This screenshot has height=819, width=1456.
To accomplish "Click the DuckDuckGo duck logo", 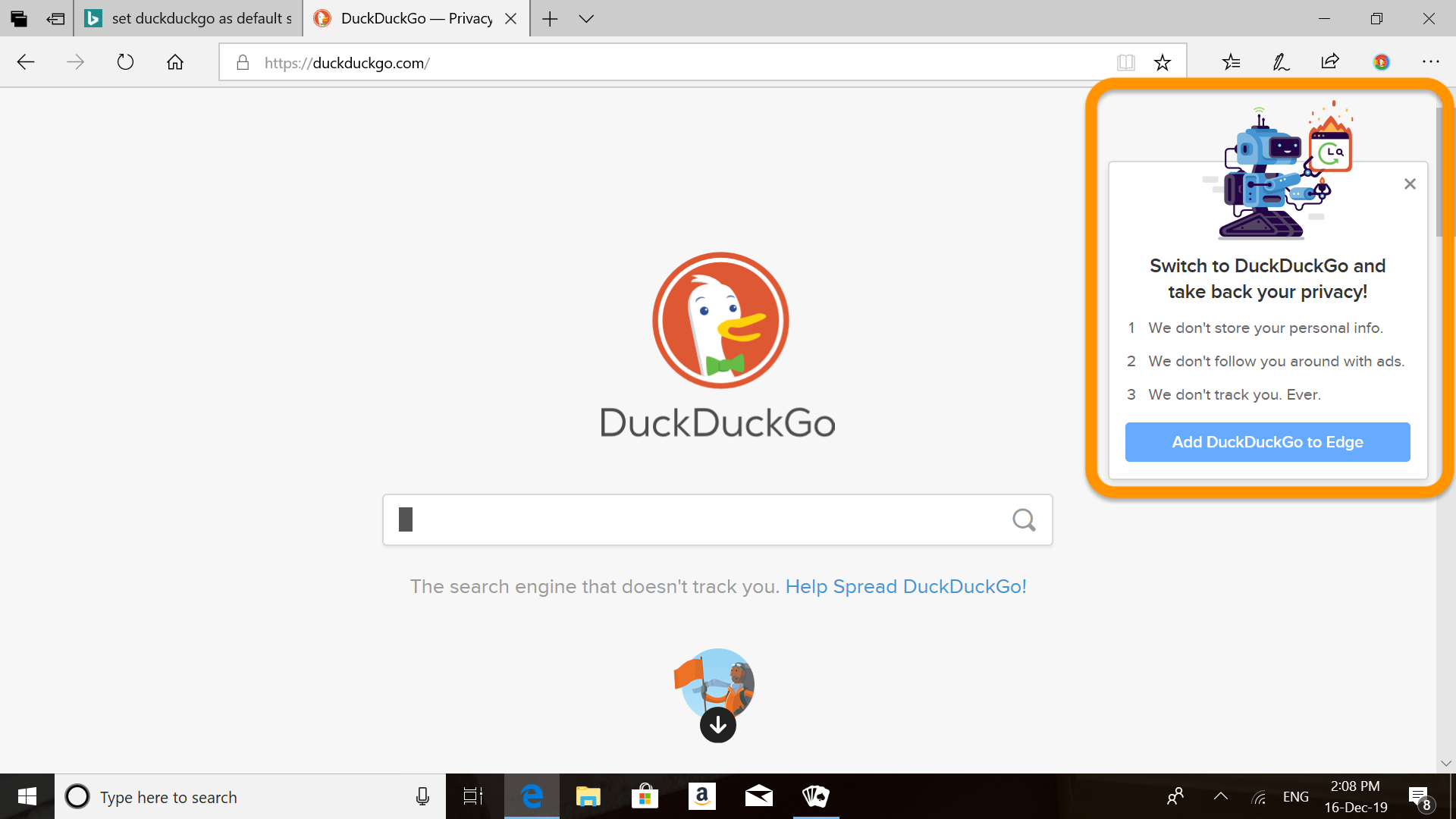I will pos(720,320).
